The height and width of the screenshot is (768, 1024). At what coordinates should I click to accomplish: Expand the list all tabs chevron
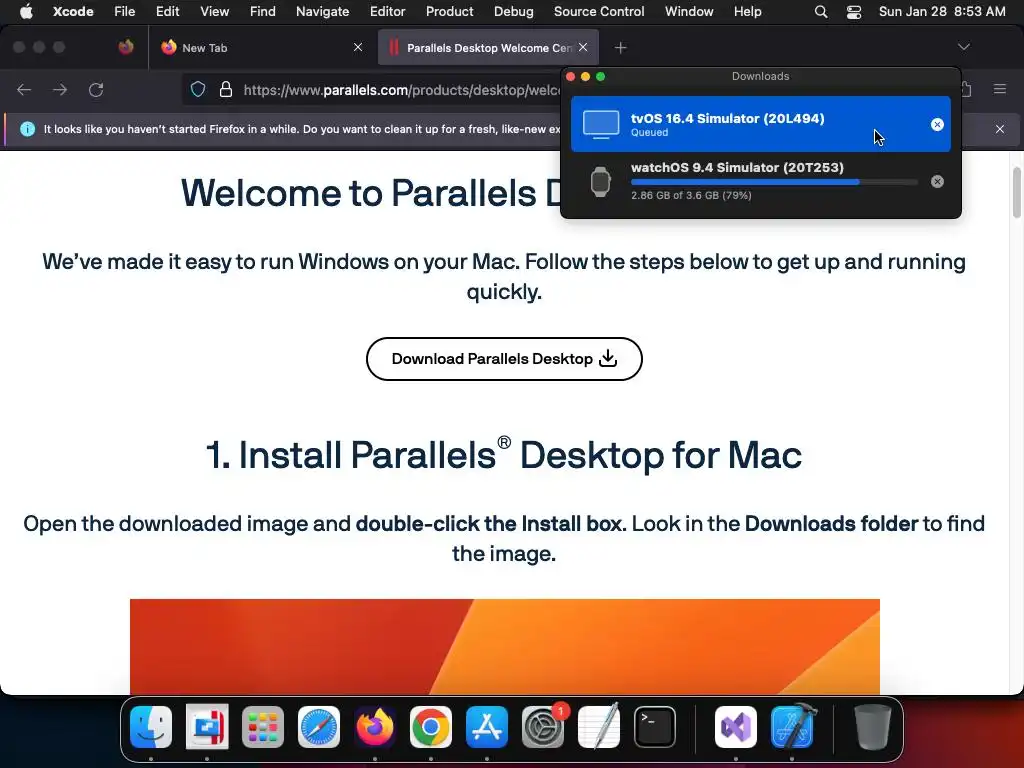pos(963,47)
